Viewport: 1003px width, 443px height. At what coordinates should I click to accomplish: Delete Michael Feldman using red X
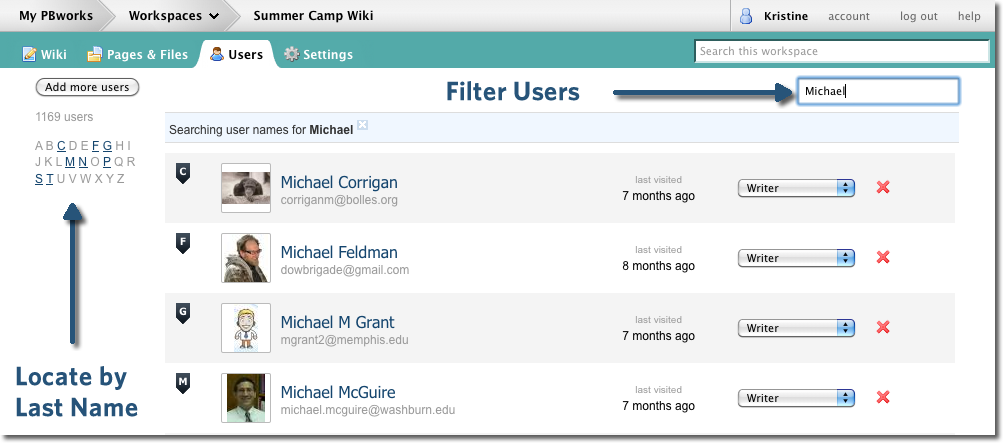pyautogui.click(x=882, y=258)
